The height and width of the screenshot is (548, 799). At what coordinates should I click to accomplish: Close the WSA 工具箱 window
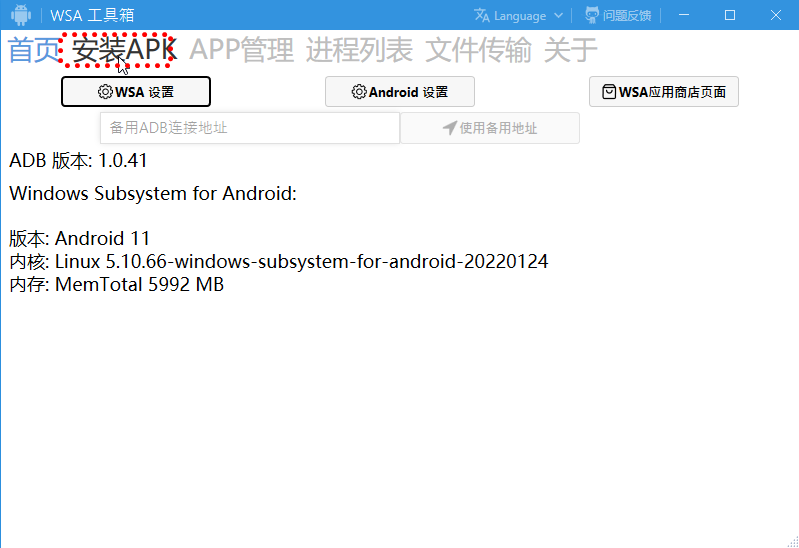[x=776, y=15]
